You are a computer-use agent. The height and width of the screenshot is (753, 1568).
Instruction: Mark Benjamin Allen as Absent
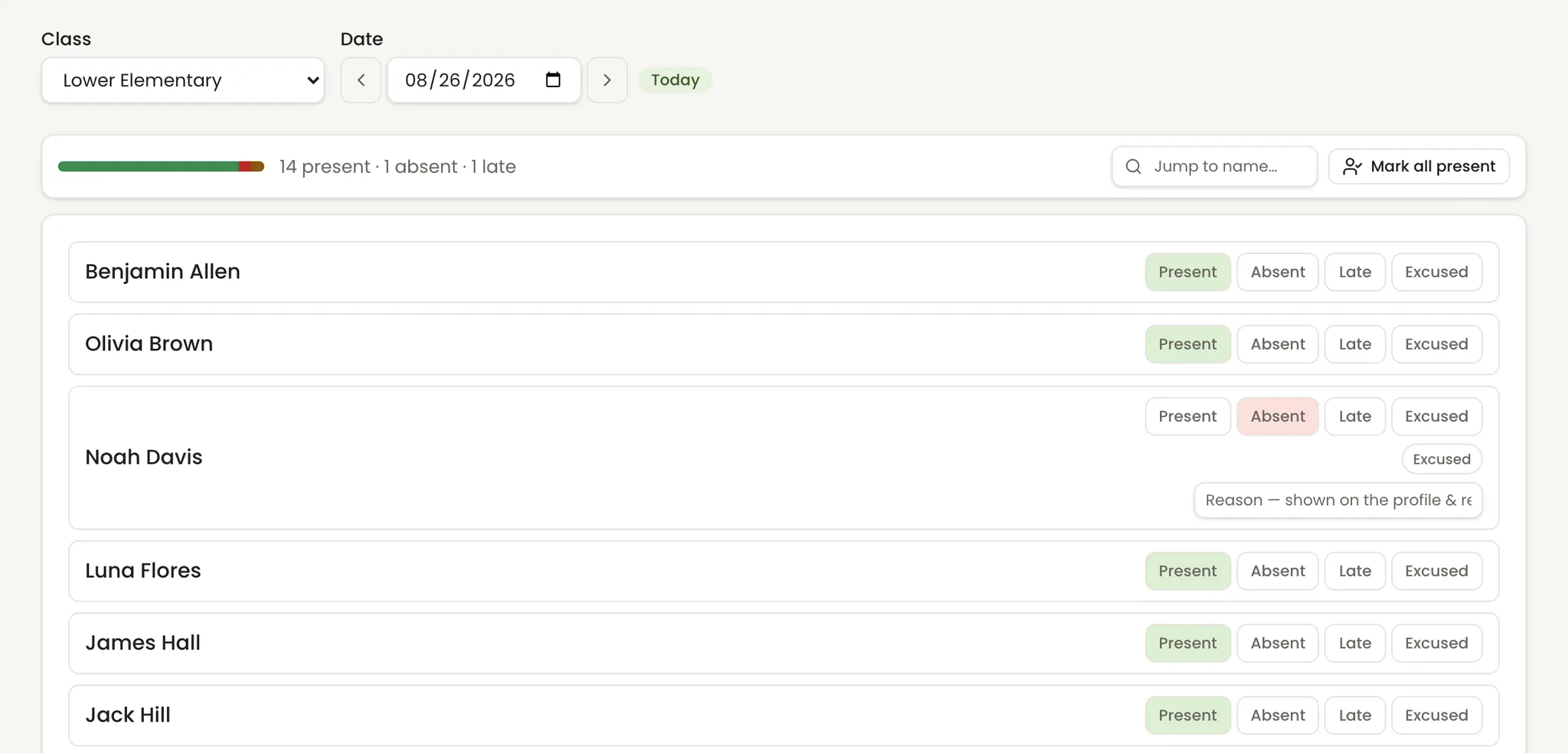click(1278, 272)
